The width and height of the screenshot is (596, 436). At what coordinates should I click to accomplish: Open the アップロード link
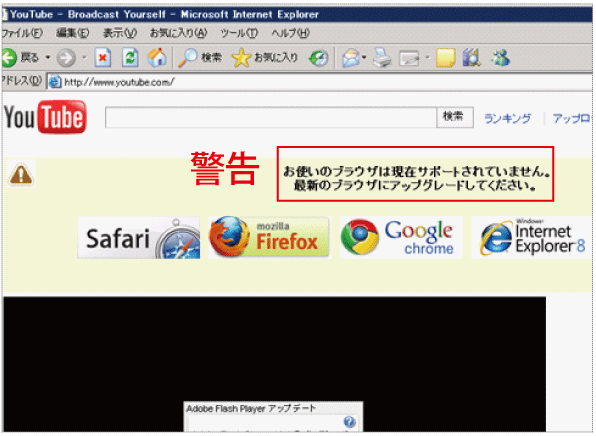[x=571, y=119]
